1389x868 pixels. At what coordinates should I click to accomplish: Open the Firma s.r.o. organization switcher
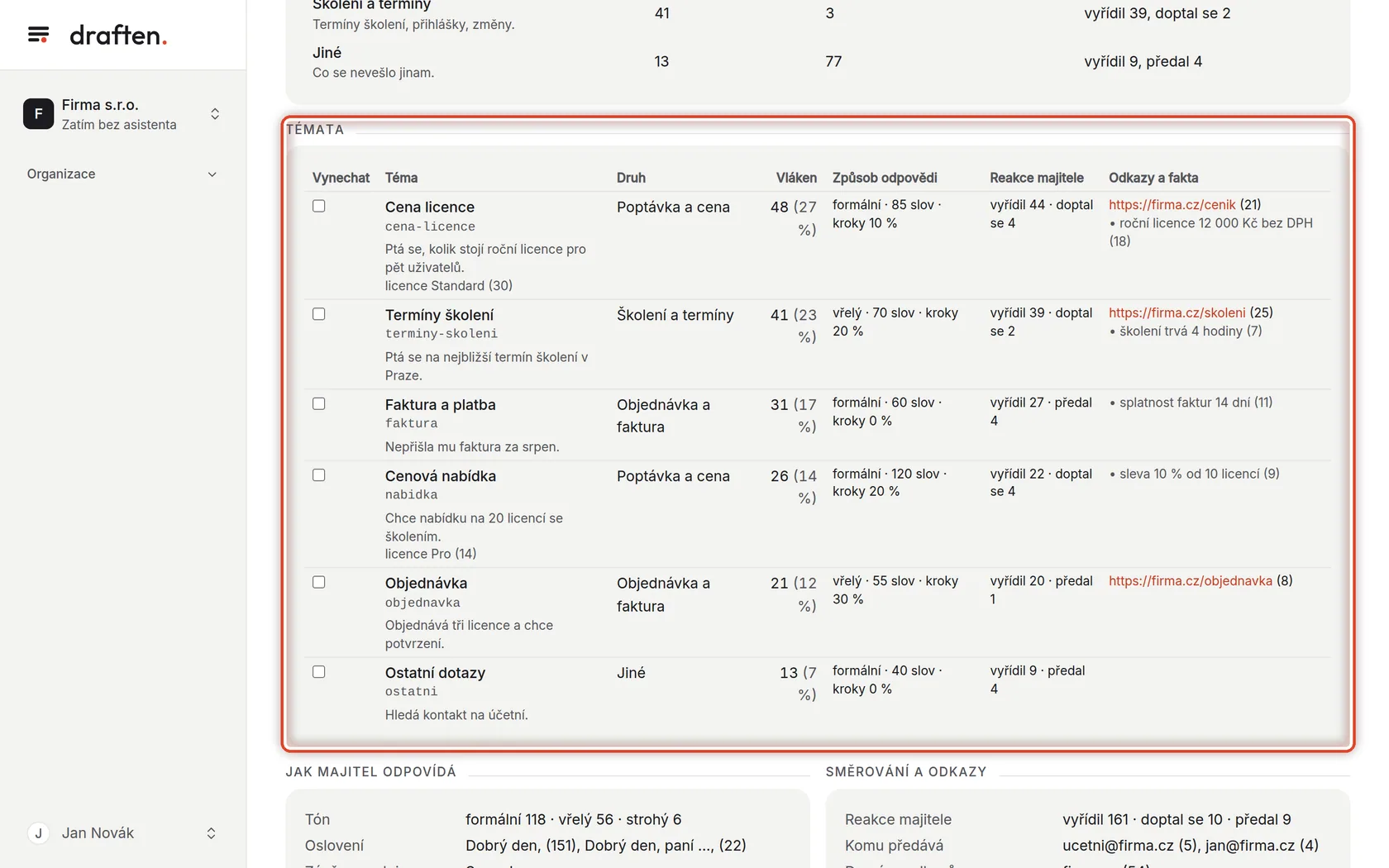122,114
